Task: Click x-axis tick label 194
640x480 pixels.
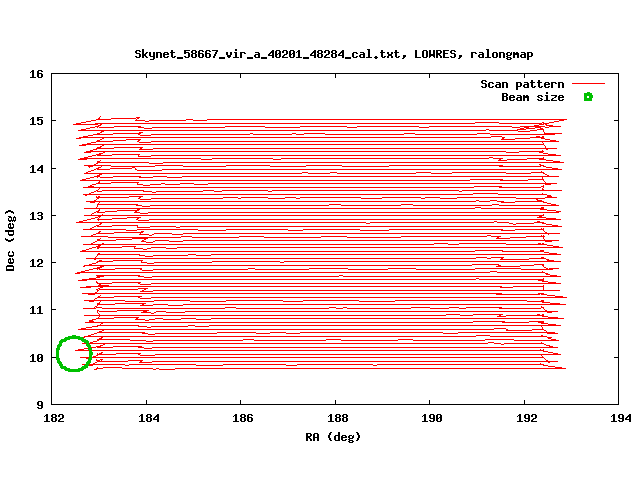Action: tap(621, 418)
